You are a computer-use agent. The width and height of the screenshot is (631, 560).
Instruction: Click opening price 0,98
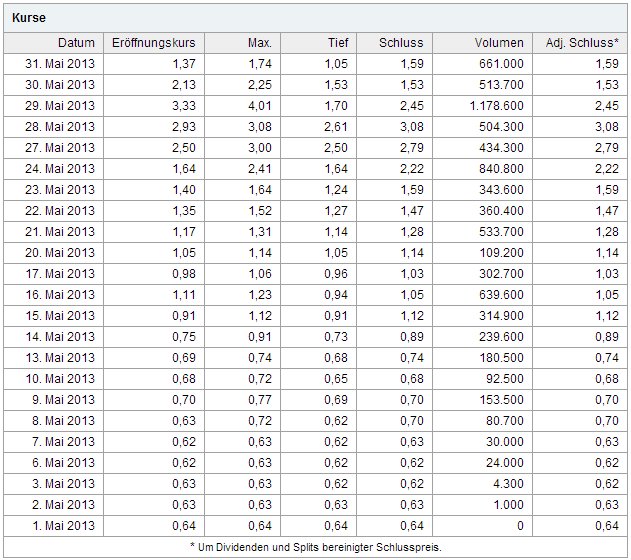(184, 273)
